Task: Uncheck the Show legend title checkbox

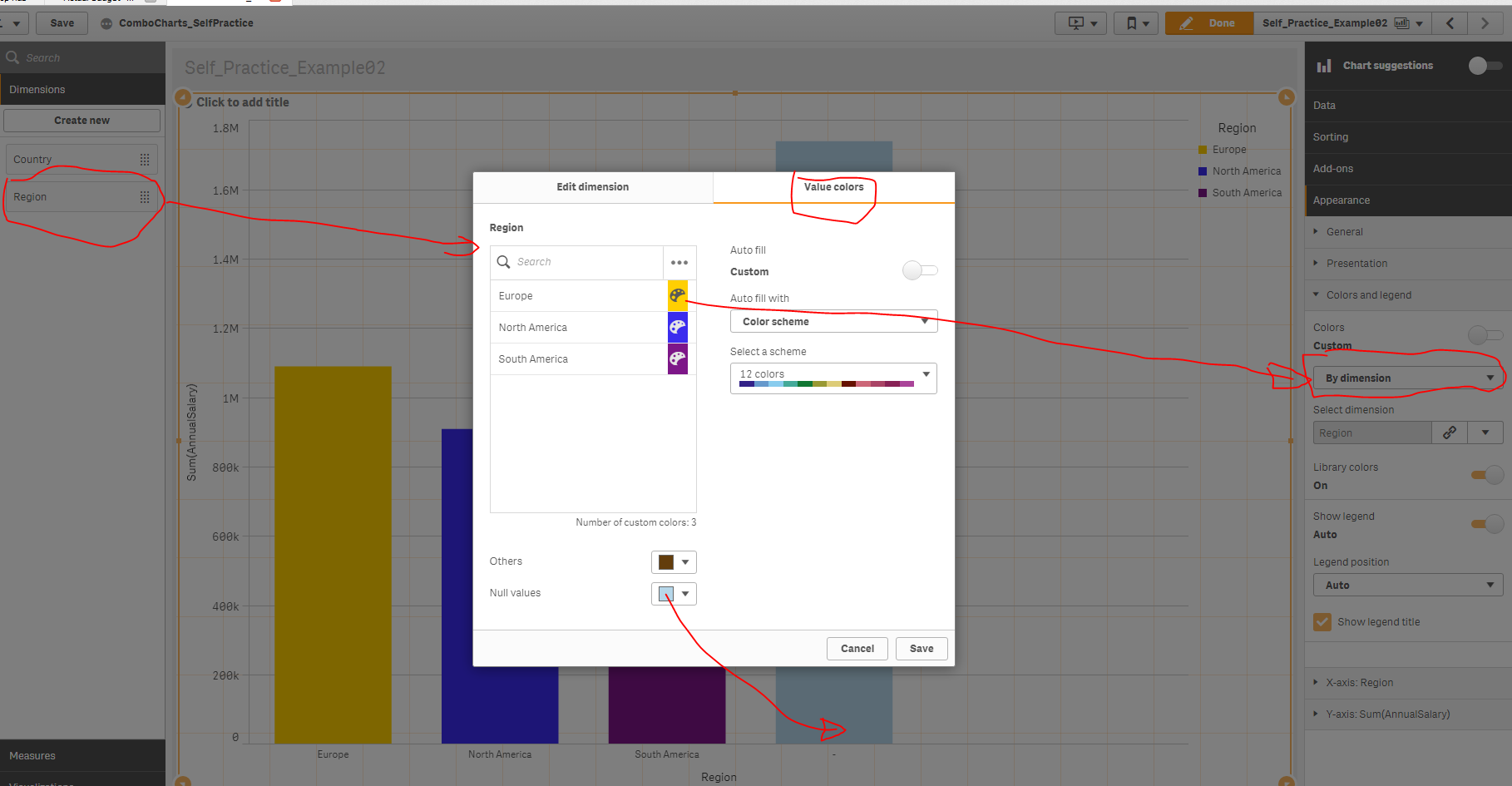Action: pos(1322,621)
